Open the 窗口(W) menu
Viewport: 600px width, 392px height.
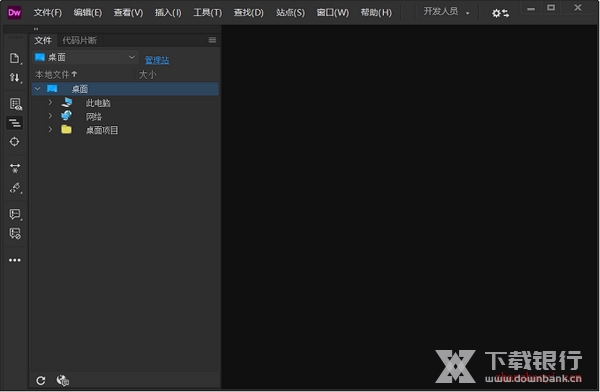[333, 13]
